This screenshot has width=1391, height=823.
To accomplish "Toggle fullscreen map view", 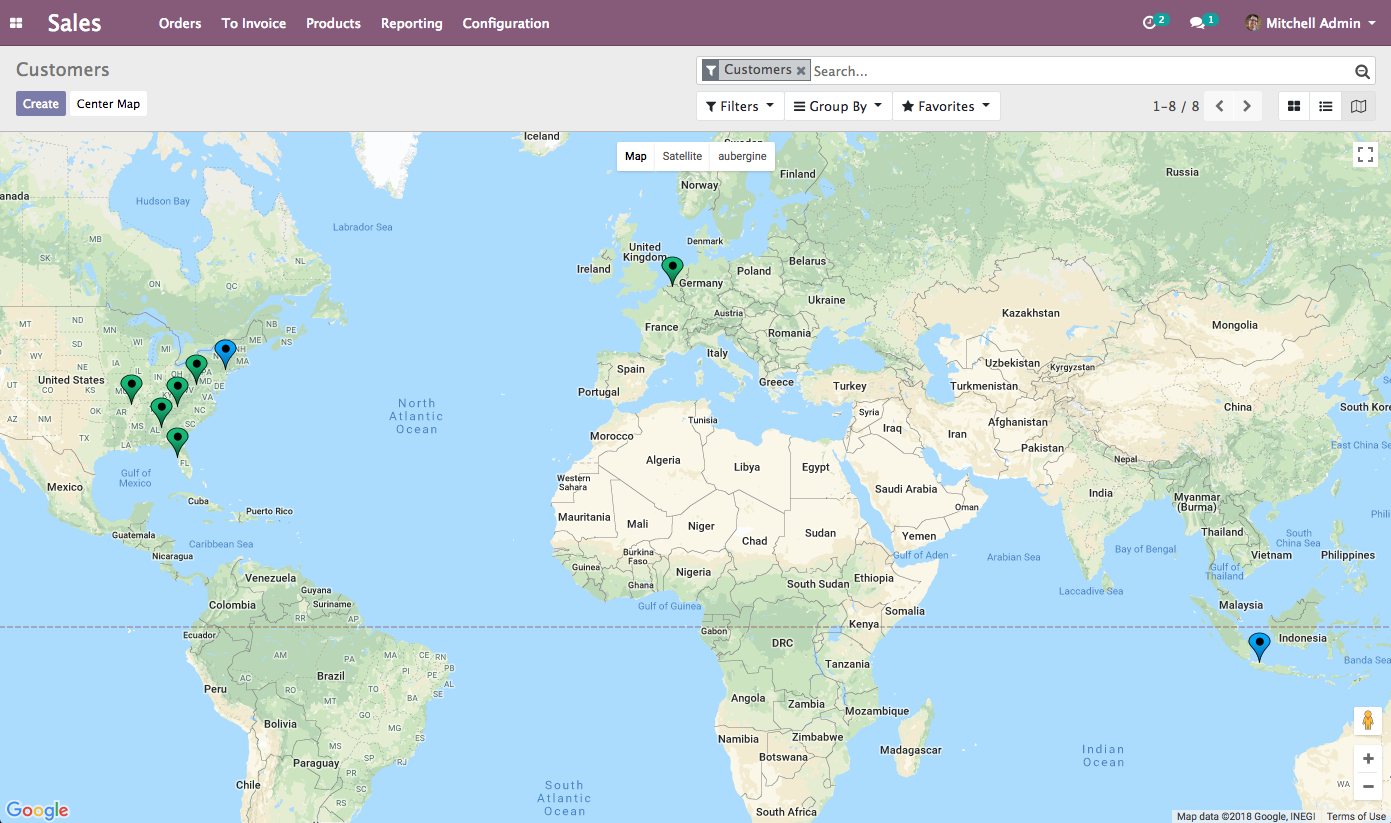I will pos(1366,155).
